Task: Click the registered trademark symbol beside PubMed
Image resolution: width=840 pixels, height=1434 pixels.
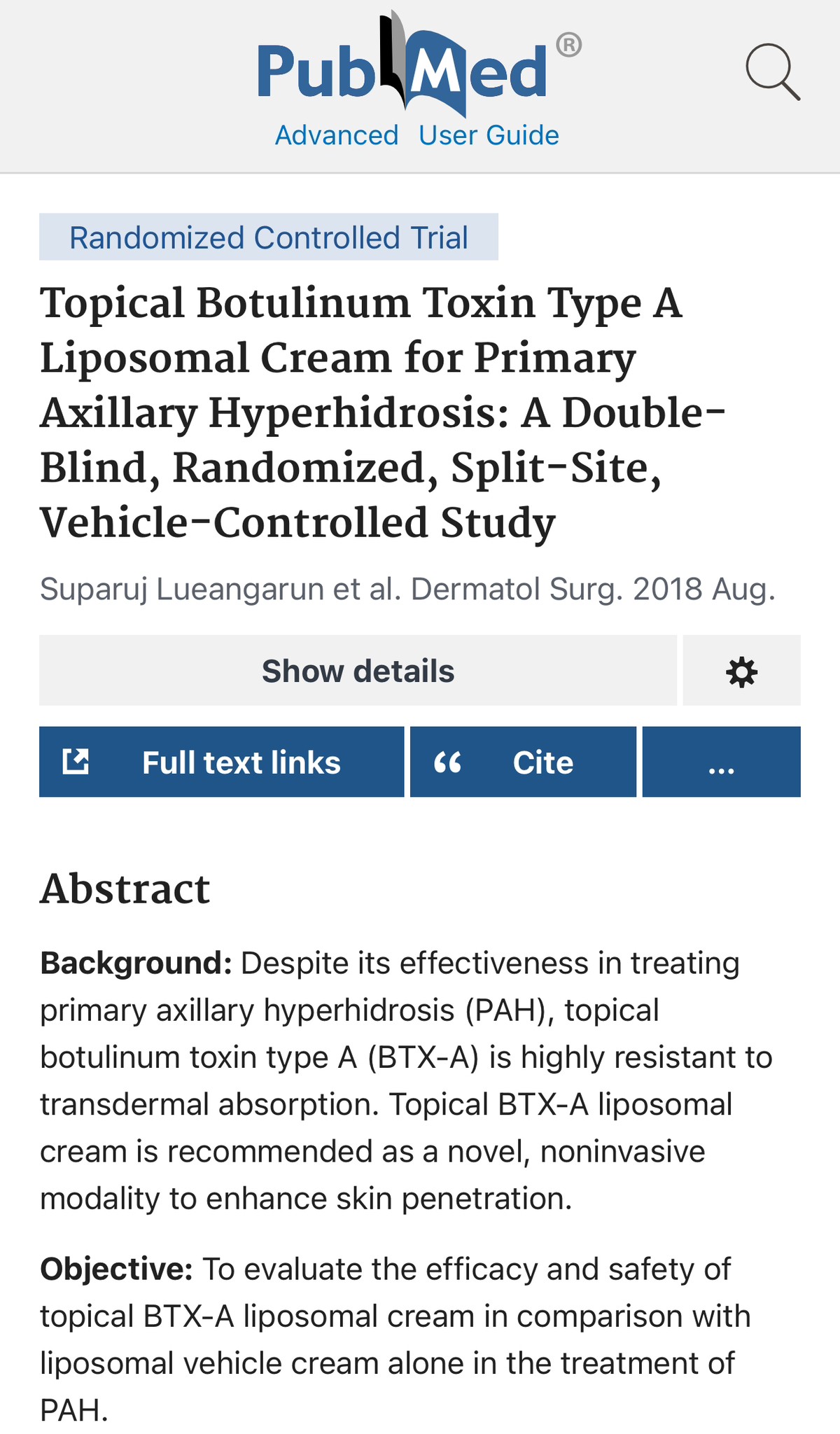Action: [x=568, y=46]
